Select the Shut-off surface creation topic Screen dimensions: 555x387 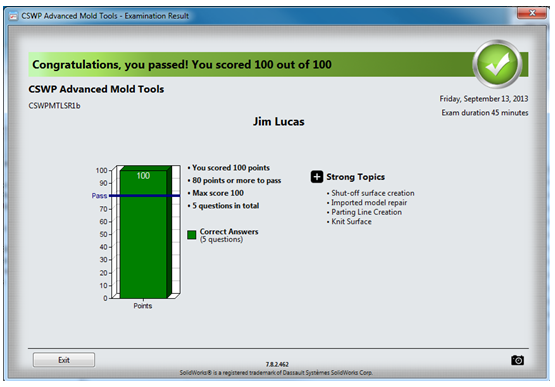(x=372, y=193)
